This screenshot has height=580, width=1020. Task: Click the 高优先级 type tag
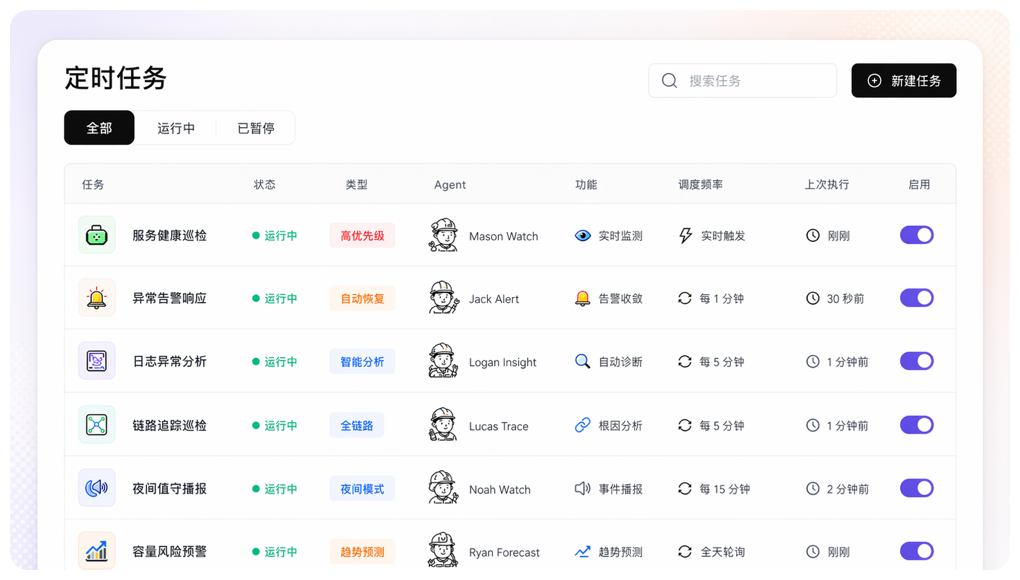point(362,235)
